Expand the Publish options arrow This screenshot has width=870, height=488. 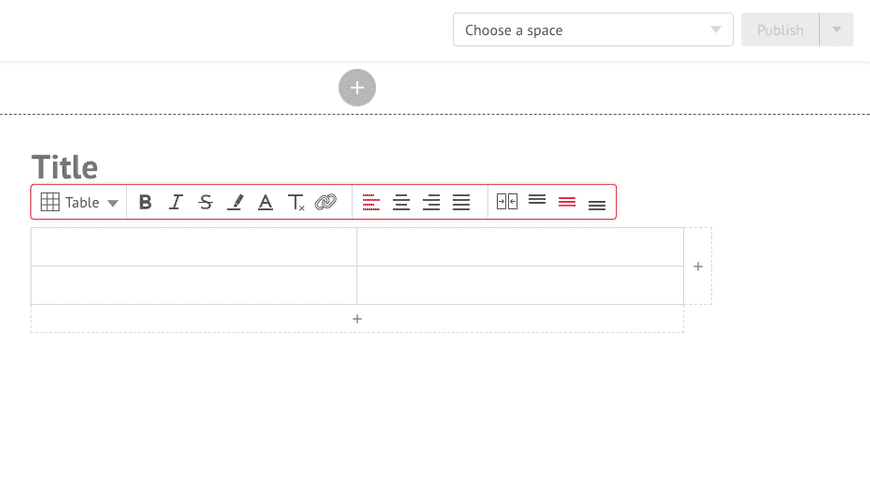coord(837,29)
